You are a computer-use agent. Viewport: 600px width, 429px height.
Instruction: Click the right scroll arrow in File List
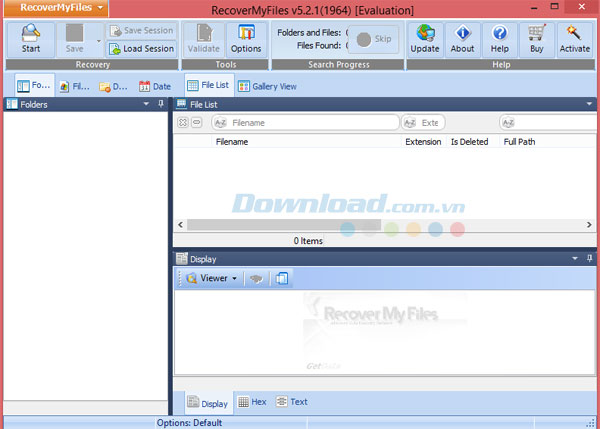(x=589, y=225)
